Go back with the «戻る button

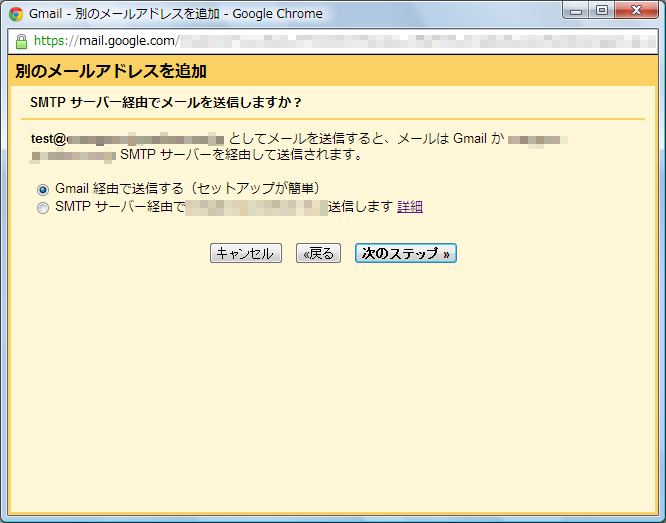319,253
